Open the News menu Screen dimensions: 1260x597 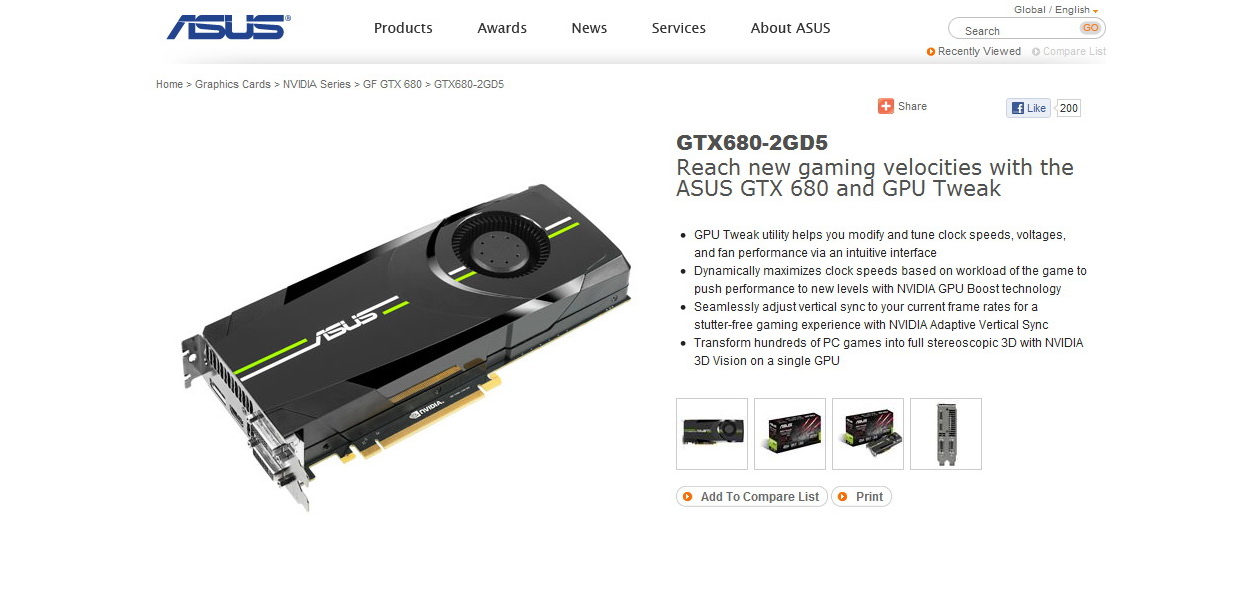[589, 28]
